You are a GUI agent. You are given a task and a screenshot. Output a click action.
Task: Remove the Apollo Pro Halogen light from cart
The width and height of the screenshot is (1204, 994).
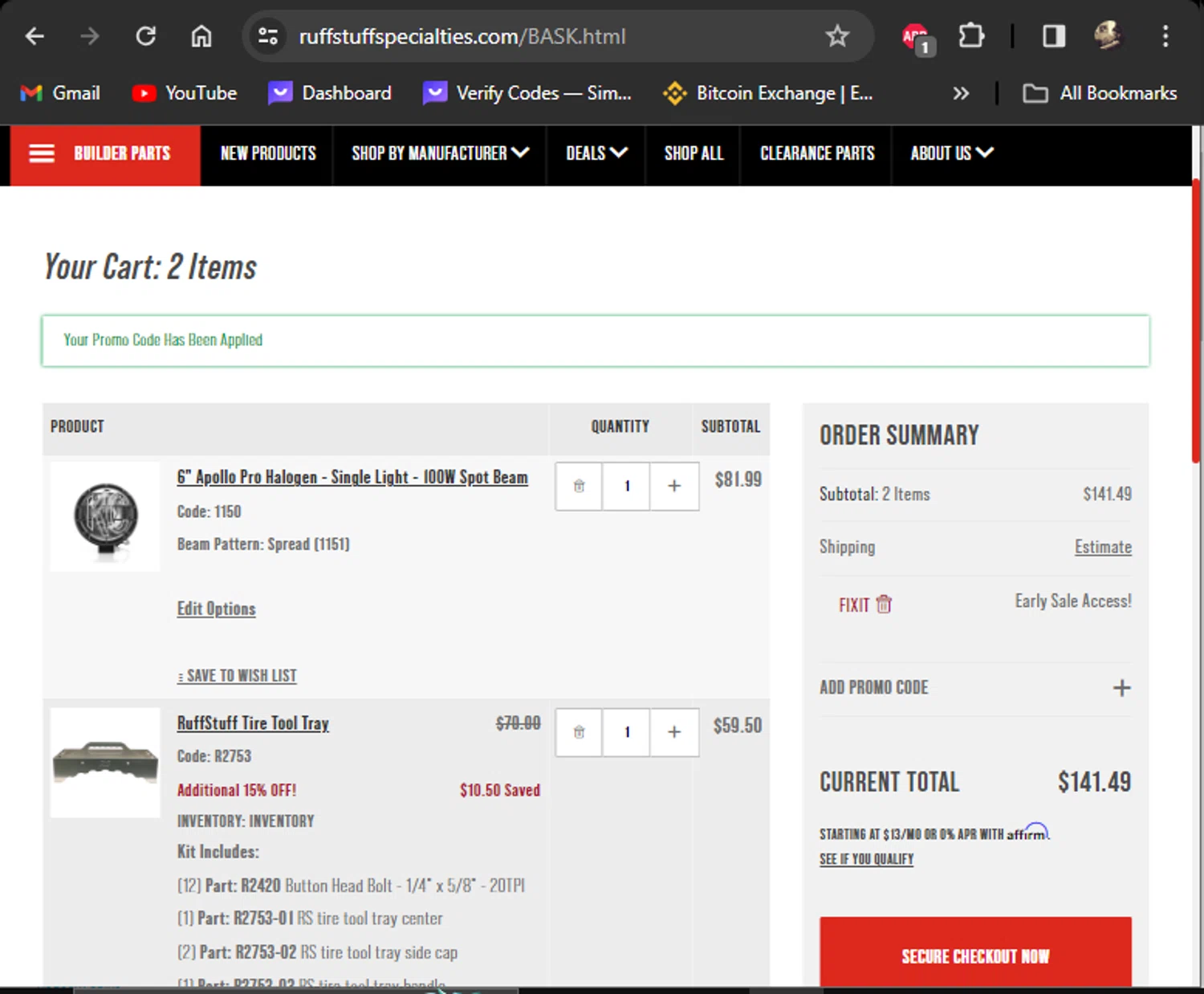[579, 486]
